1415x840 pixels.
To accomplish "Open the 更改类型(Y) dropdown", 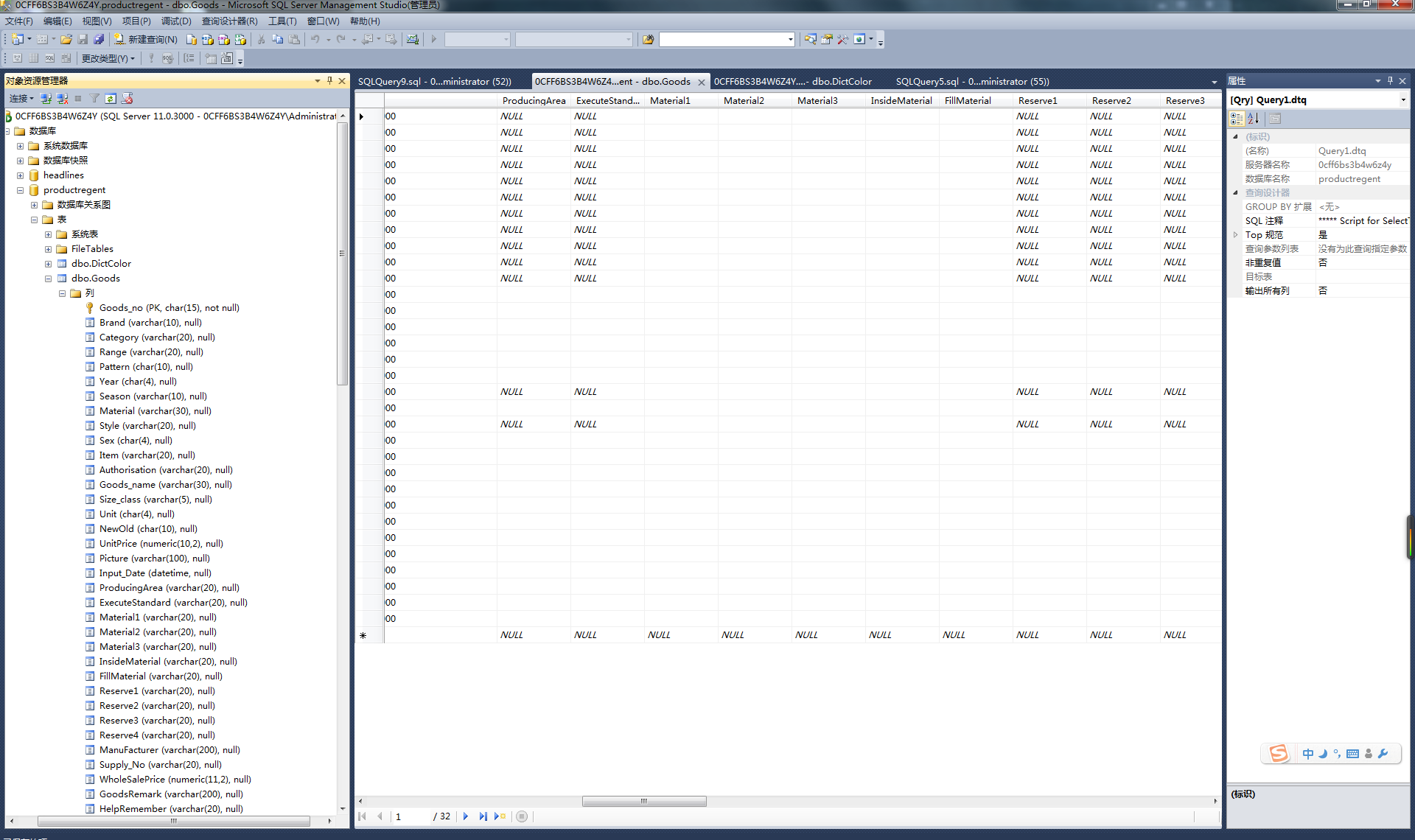I will pyautogui.click(x=108, y=58).
